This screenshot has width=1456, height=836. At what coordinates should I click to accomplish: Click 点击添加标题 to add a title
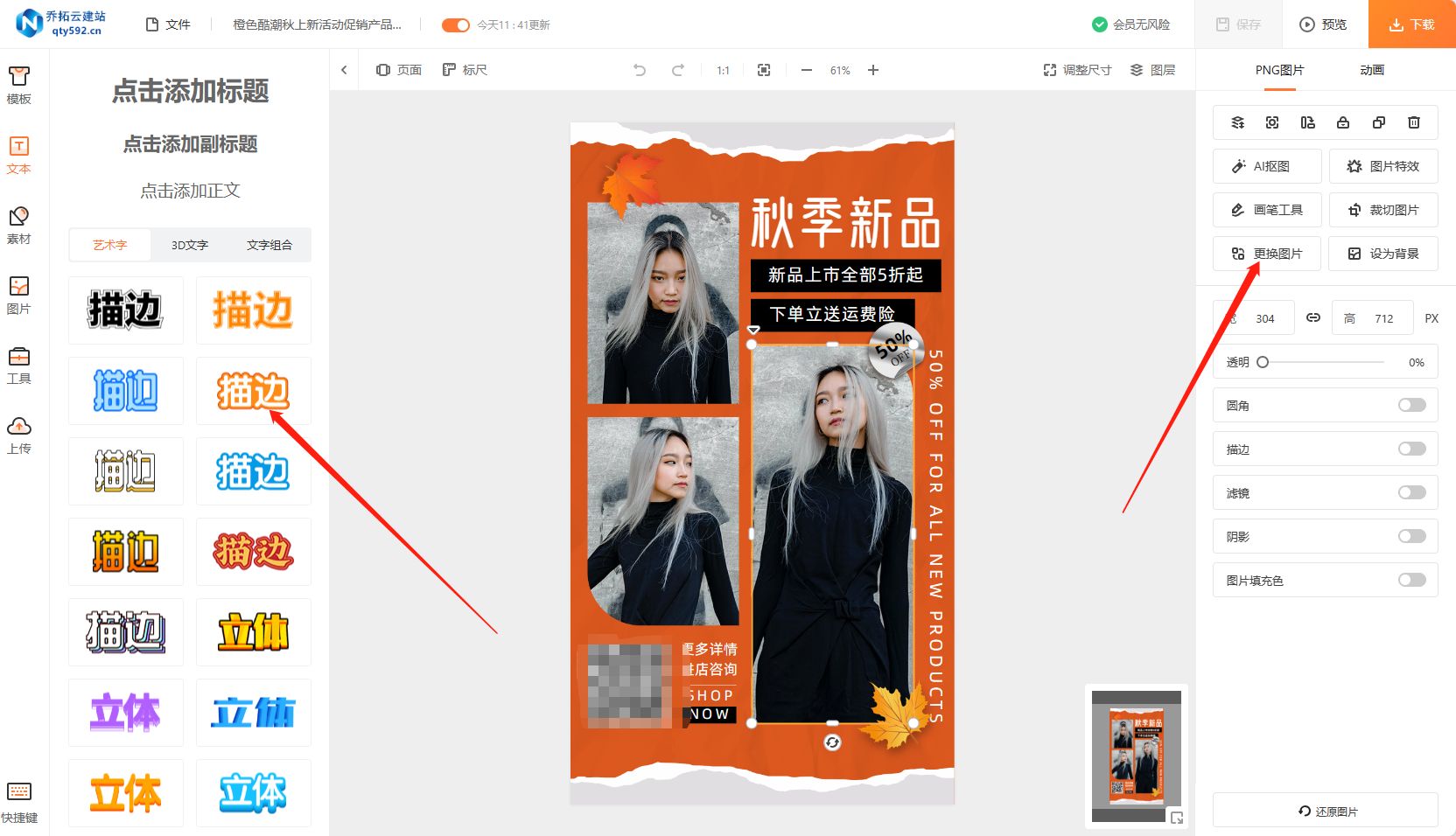190,91
